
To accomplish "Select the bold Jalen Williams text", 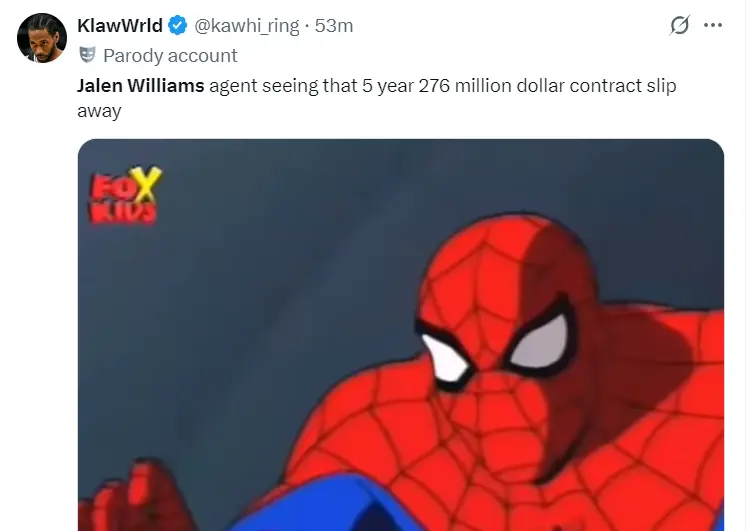I will (141, 86).
